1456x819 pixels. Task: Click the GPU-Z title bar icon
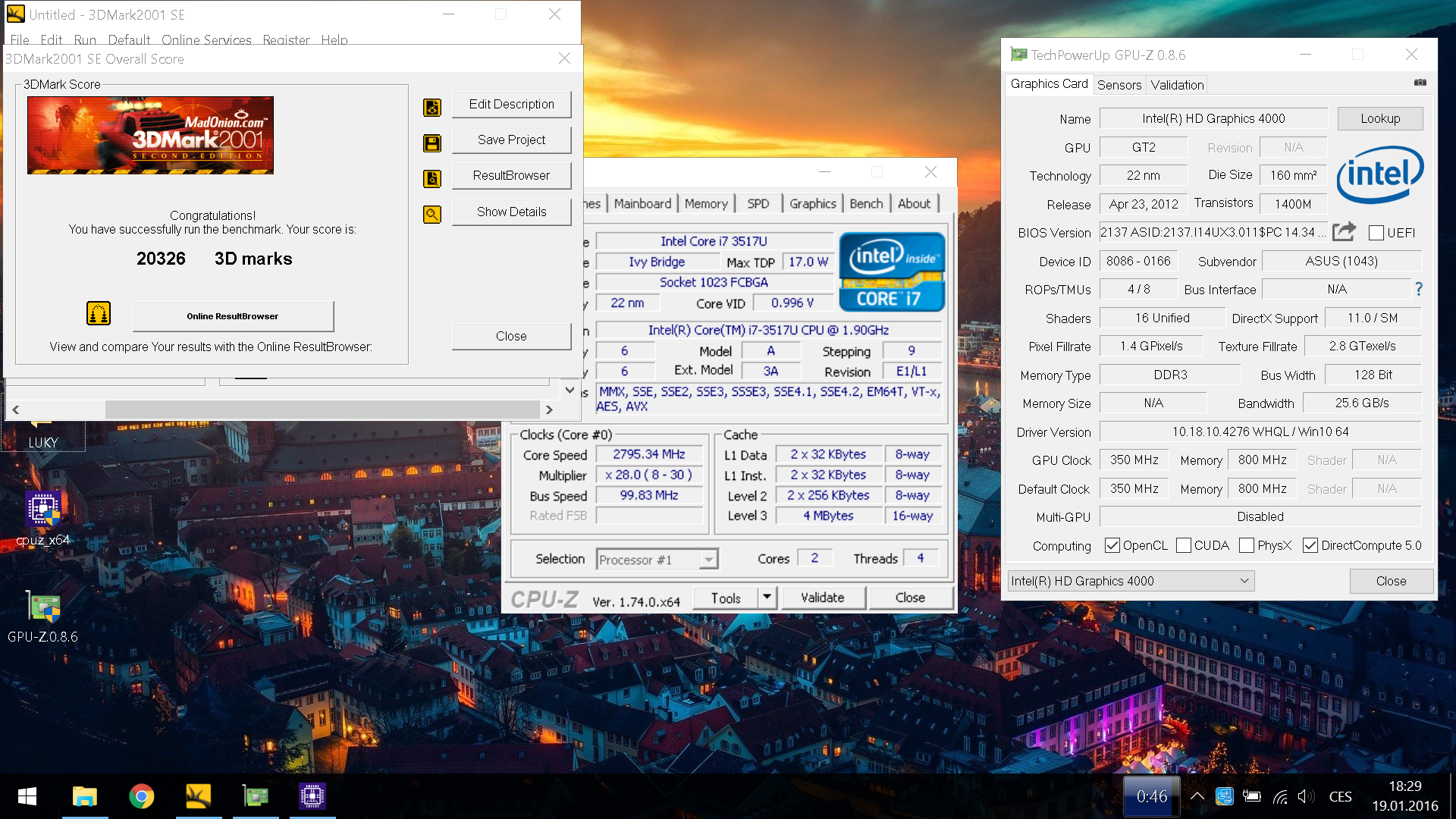click(1019, 55)
